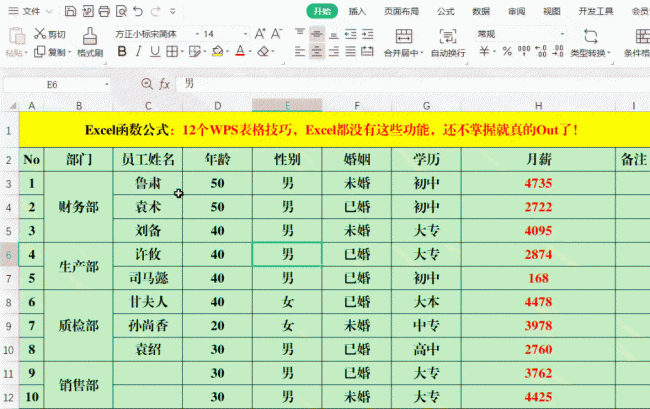Click the Copy (复制) button

pos(50,52)
